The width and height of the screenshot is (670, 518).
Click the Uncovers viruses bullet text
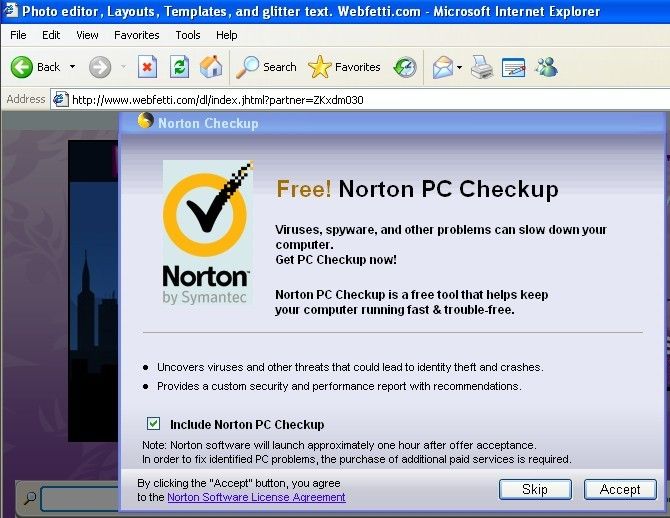(350, 367)
